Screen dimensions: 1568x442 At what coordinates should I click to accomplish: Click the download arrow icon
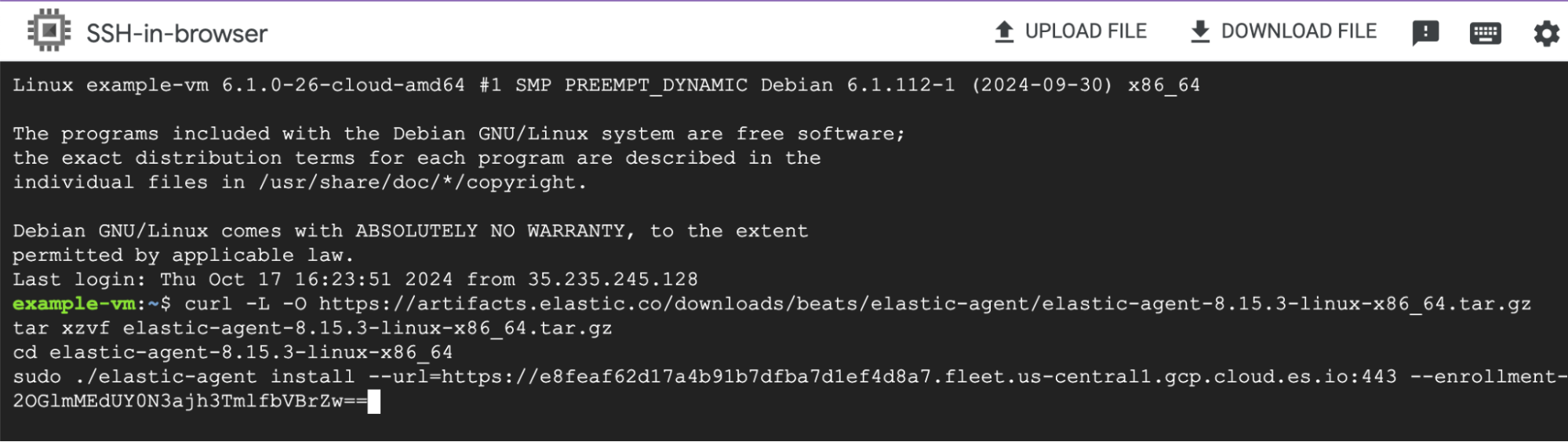point(1200,31)
